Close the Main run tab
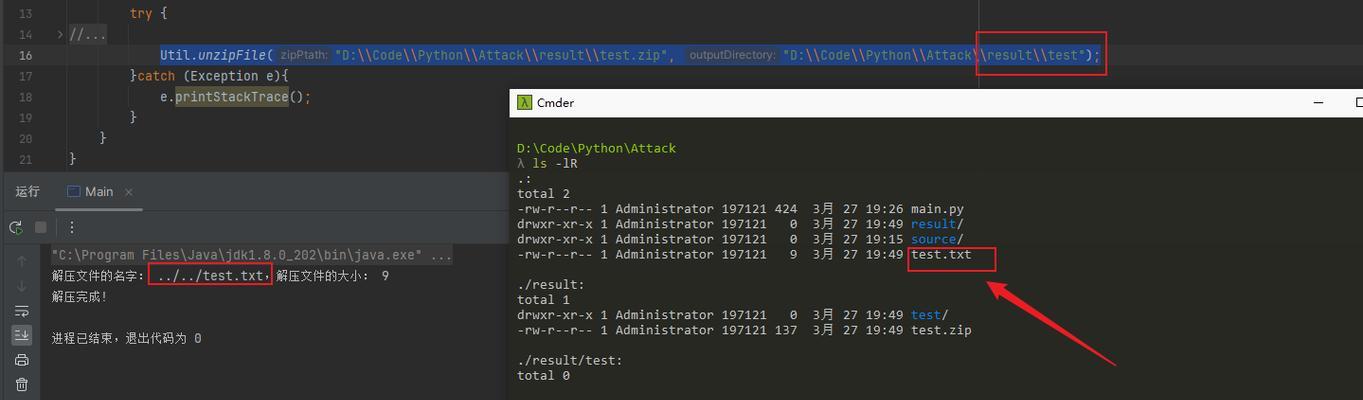The height and width of the screenshot is (400, 1363). [x=129, y=192]
